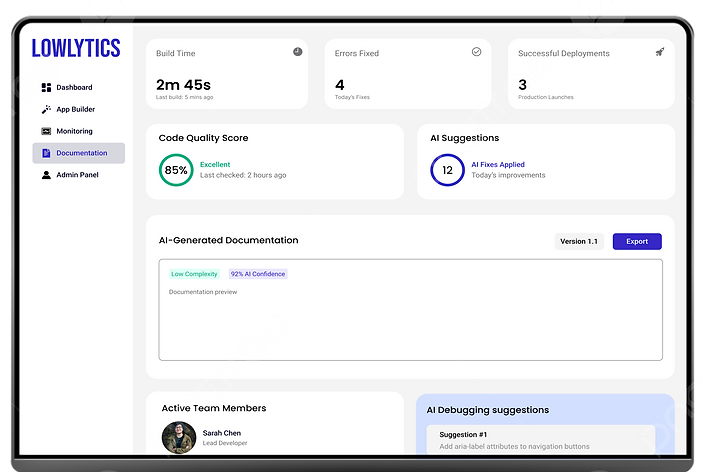Viewport: 703px width, 472px height.
Task: Click the Export button
Action: [637, 242]
